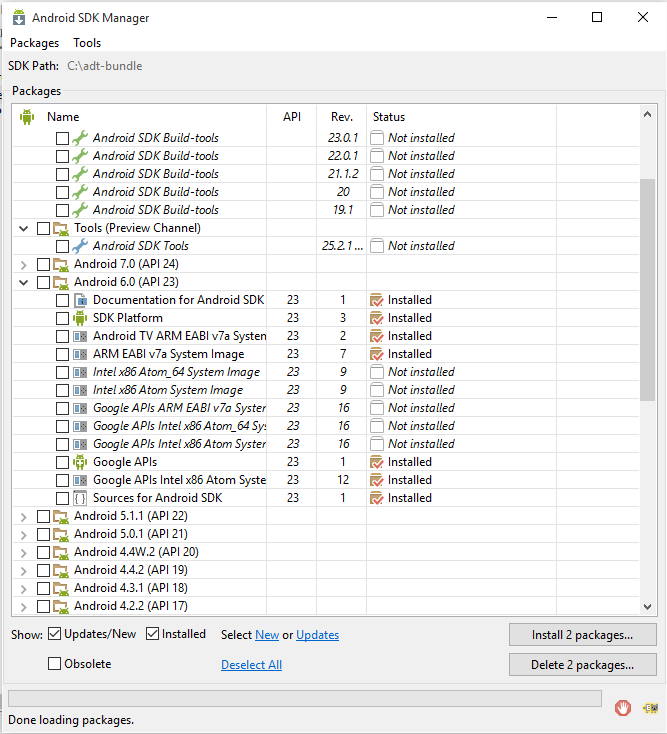667x734 pixels.
Task: Click the Android 5.1.1 (API 22) folder icon
Action: click(61, 516)
